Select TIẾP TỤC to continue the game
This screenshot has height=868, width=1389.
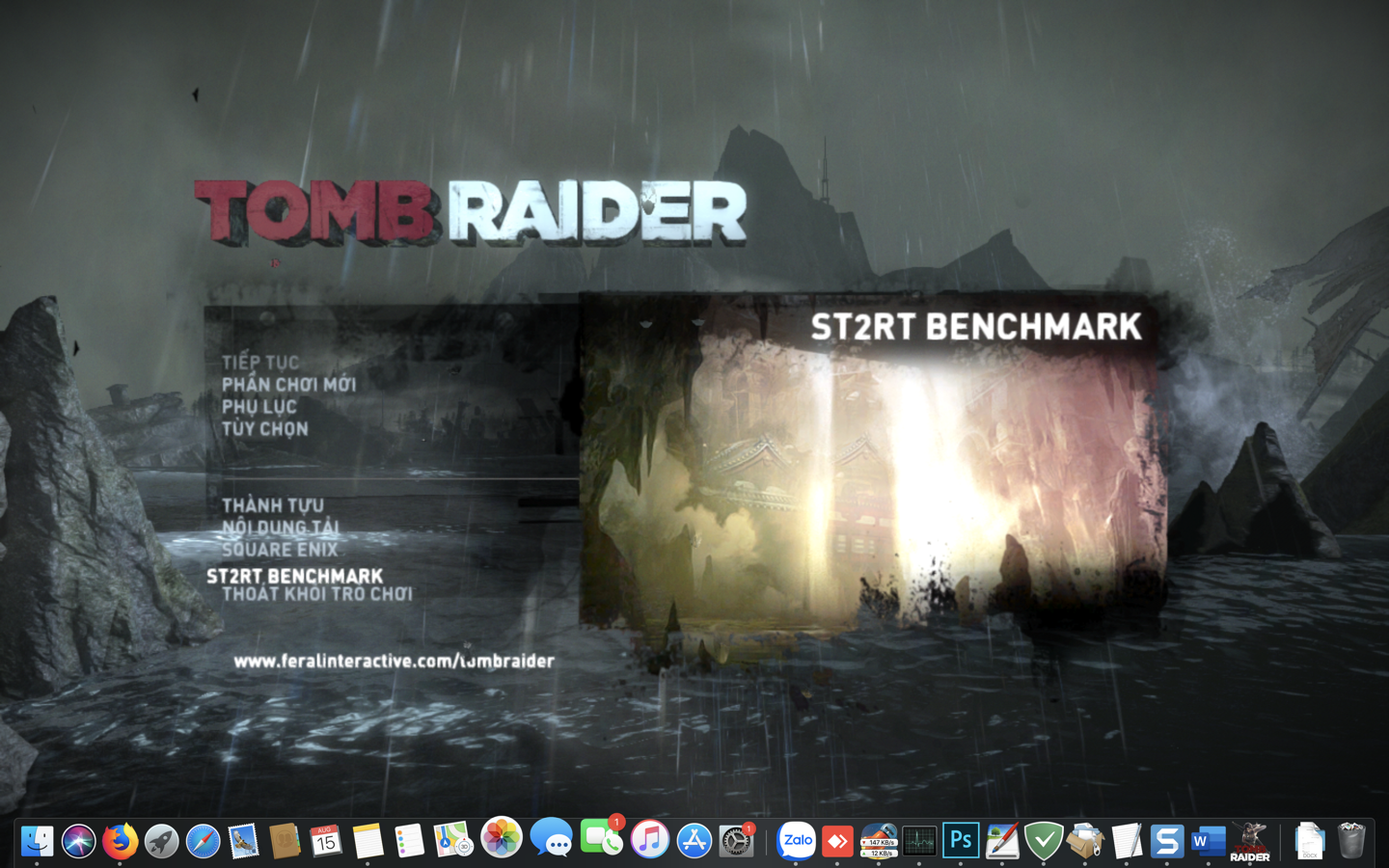(x=260, y=362)
